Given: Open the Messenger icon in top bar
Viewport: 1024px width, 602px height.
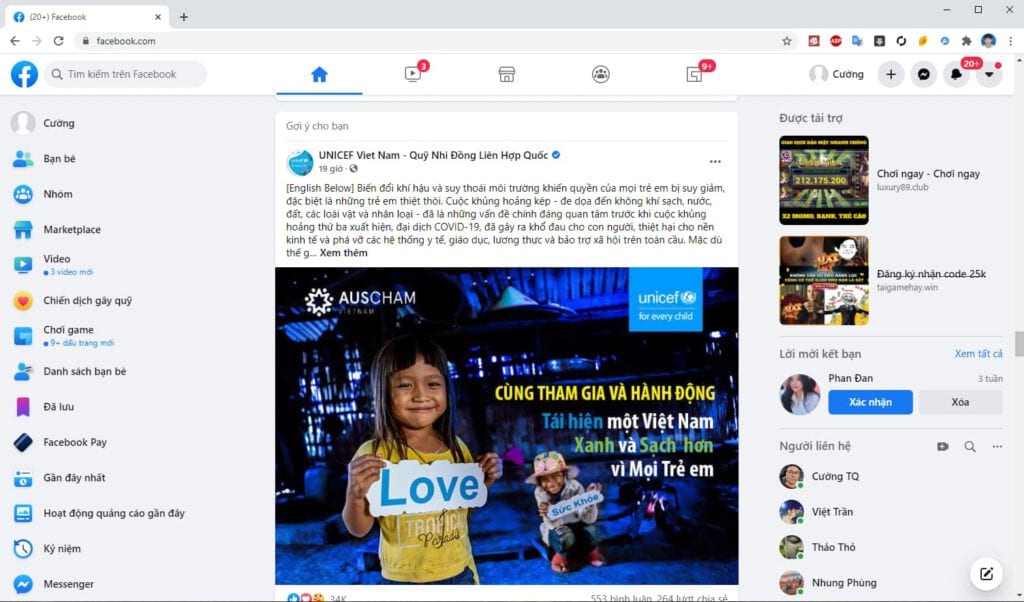Looking at the screenshot, I should click(923, 74).
